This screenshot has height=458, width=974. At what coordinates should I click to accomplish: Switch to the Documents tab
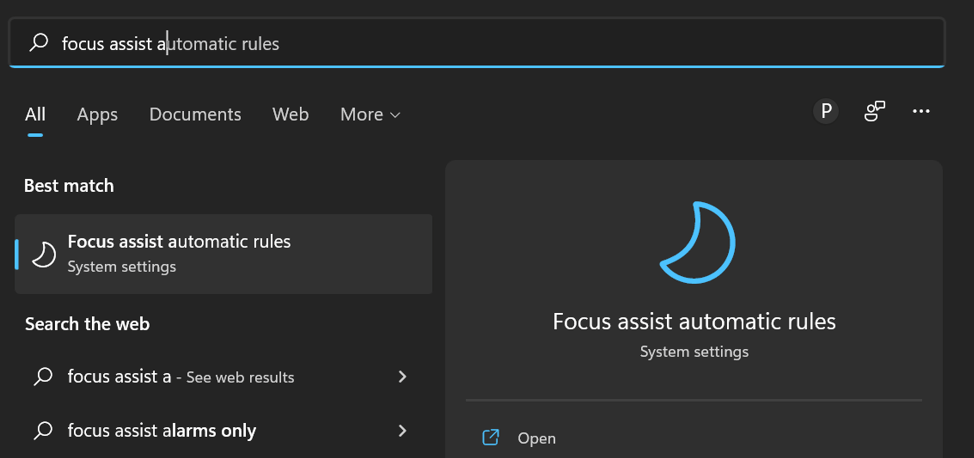tap(195, 114)
